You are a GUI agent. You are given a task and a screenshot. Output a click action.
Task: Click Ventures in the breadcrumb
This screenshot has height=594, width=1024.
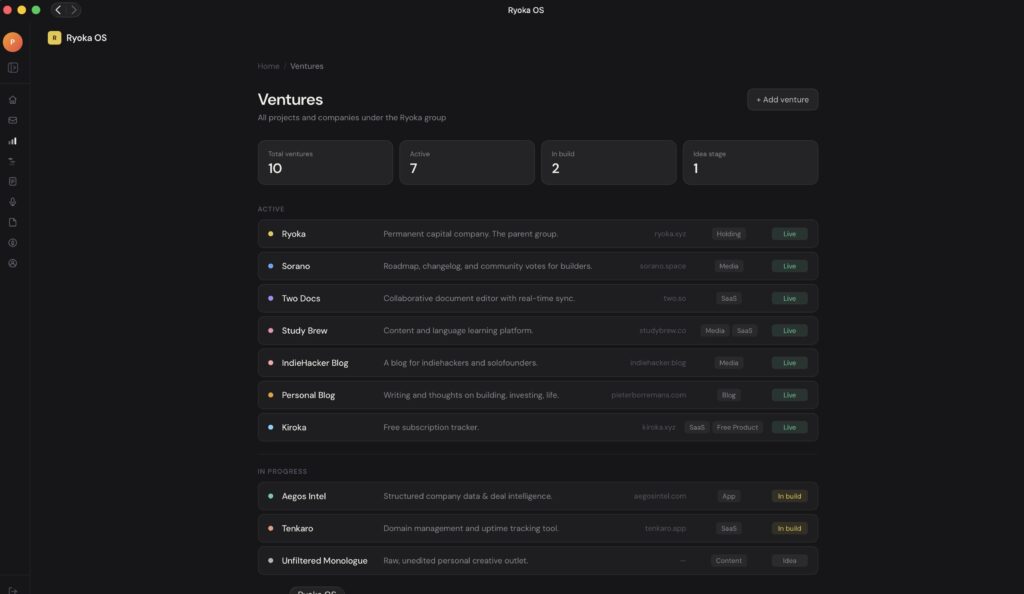[307, 66]
